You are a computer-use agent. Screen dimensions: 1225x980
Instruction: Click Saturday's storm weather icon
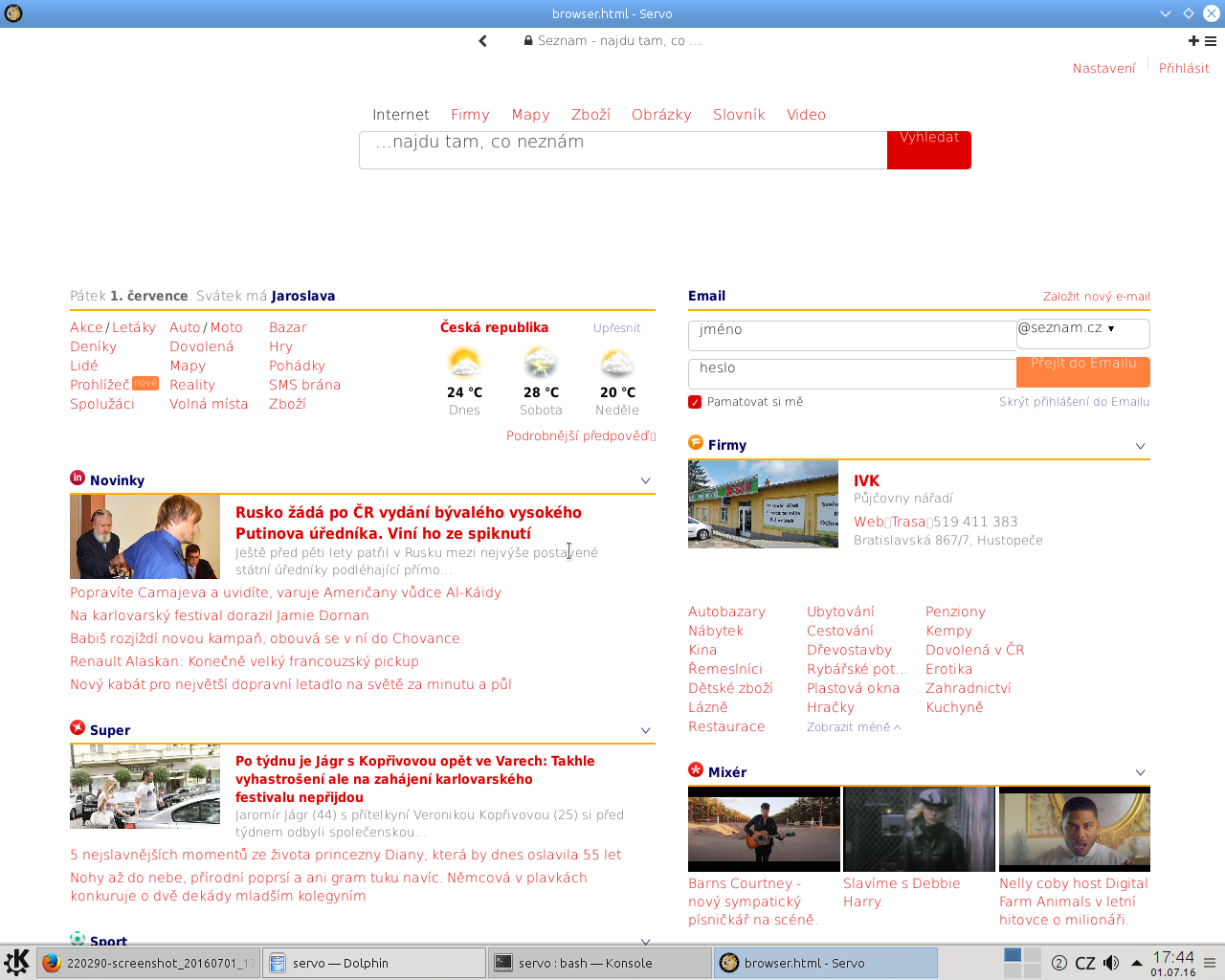pyautogui.click(x=541, y=364)
